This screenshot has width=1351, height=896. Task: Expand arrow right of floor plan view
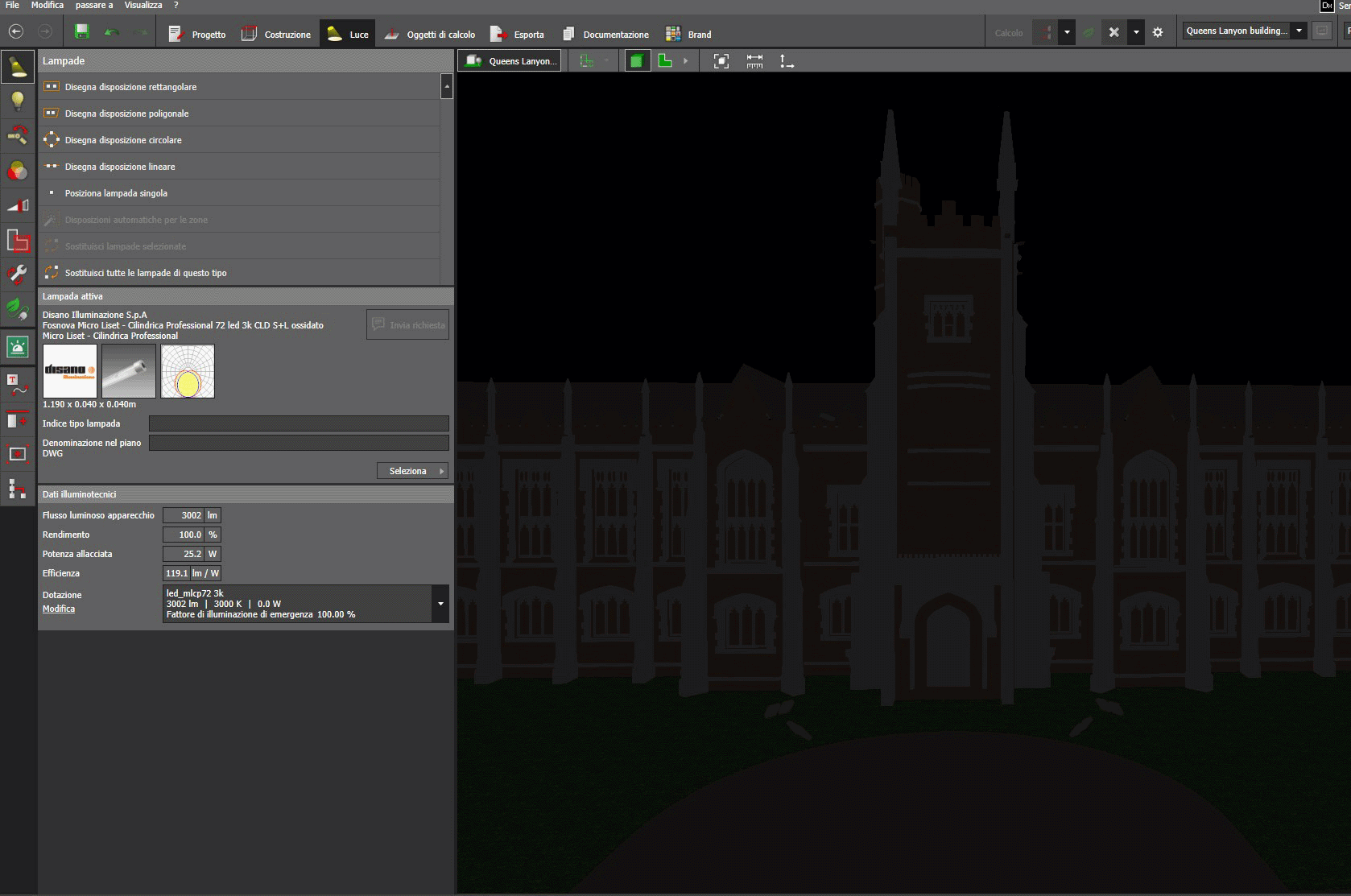point(686,61)
